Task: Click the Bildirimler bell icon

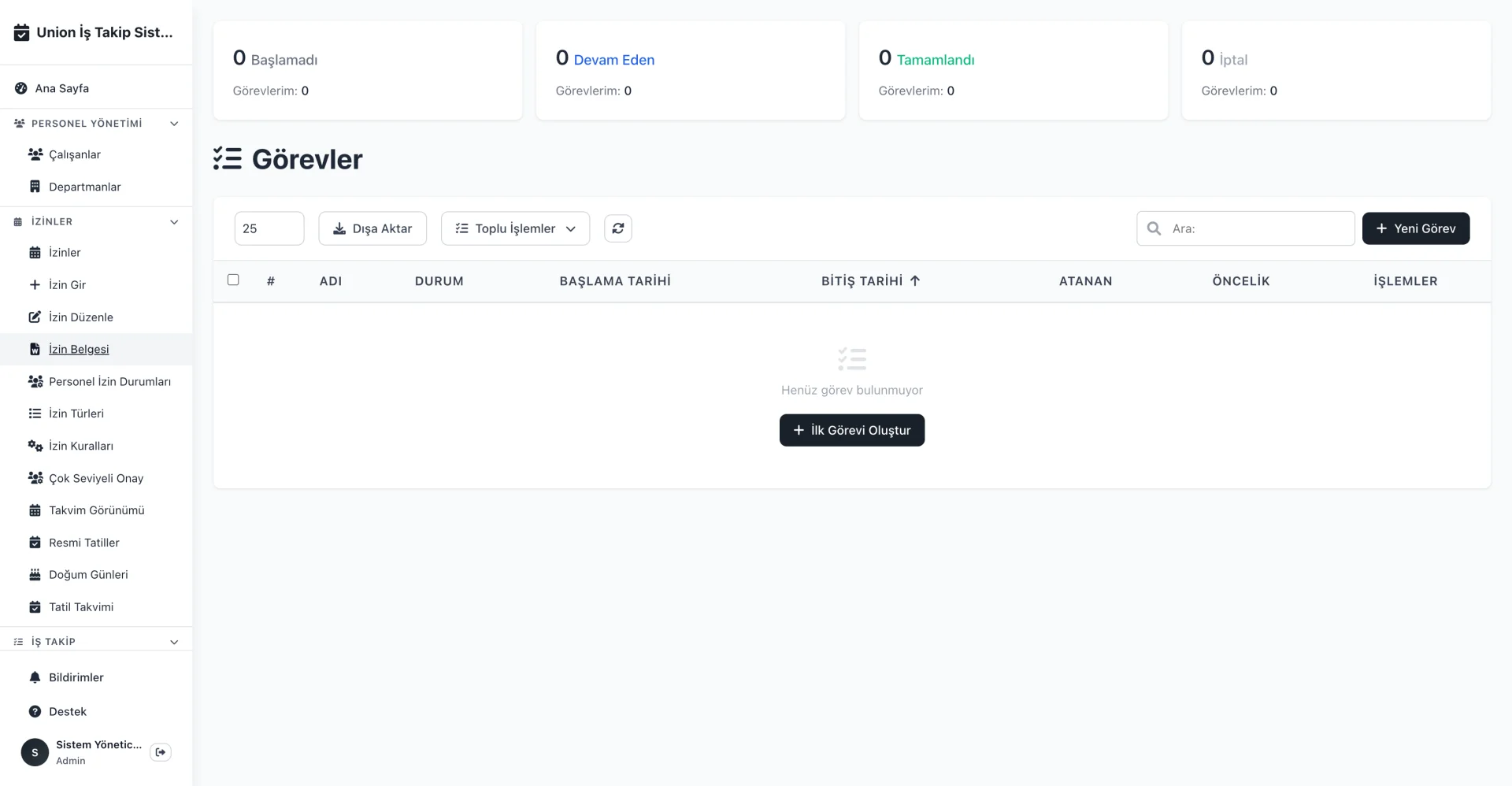Action: (35, 677)
